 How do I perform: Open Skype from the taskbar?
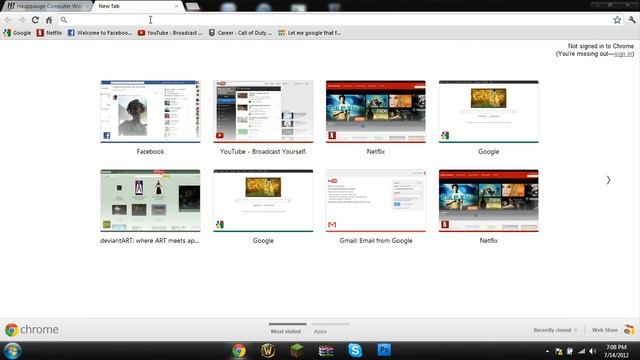[x=355, y=351]
